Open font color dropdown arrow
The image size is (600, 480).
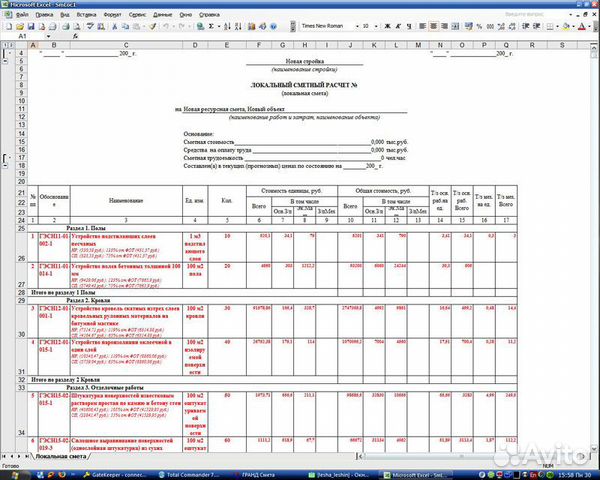click(590, 26)
